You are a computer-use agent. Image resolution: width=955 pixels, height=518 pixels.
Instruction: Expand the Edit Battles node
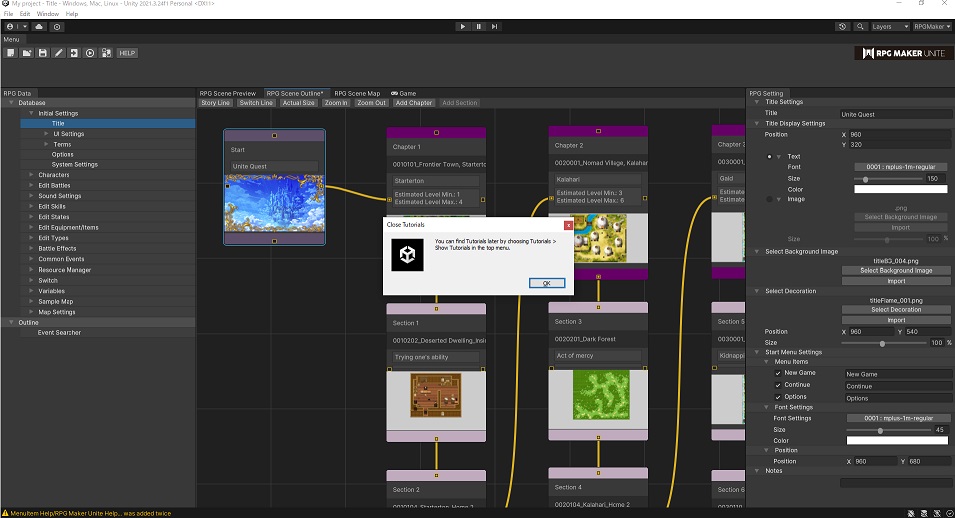pos(31,185)
